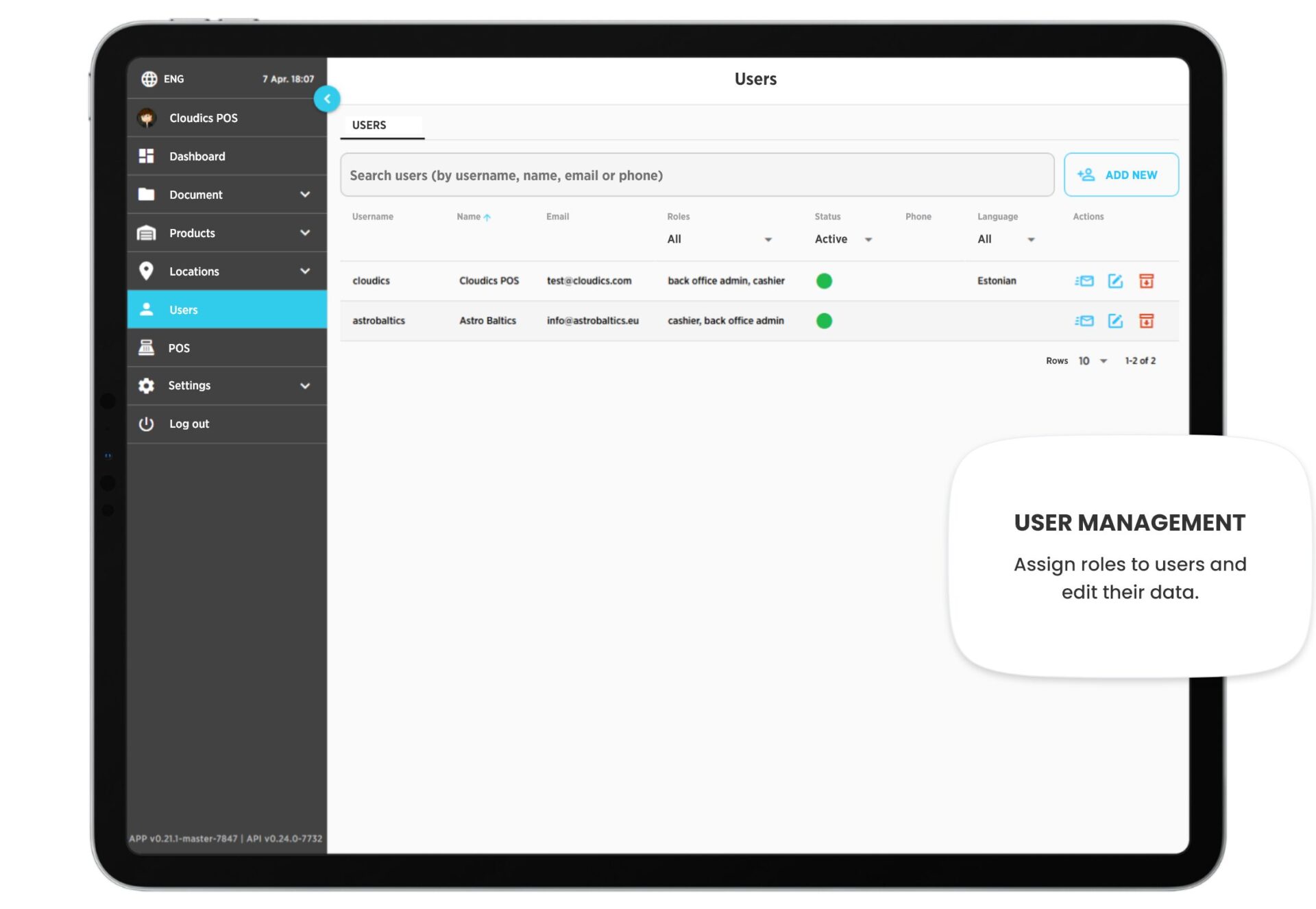Click username cell 'cloudics'
Screen dimensions: 1316x909
pyautogui.click(x=371, y=281)
